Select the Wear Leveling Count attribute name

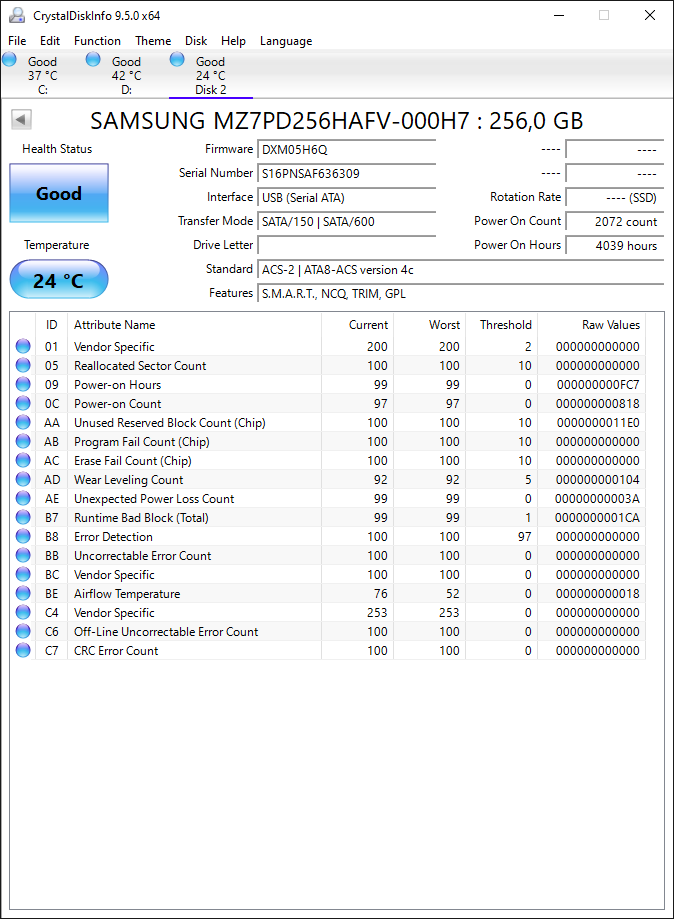point(128,479)
